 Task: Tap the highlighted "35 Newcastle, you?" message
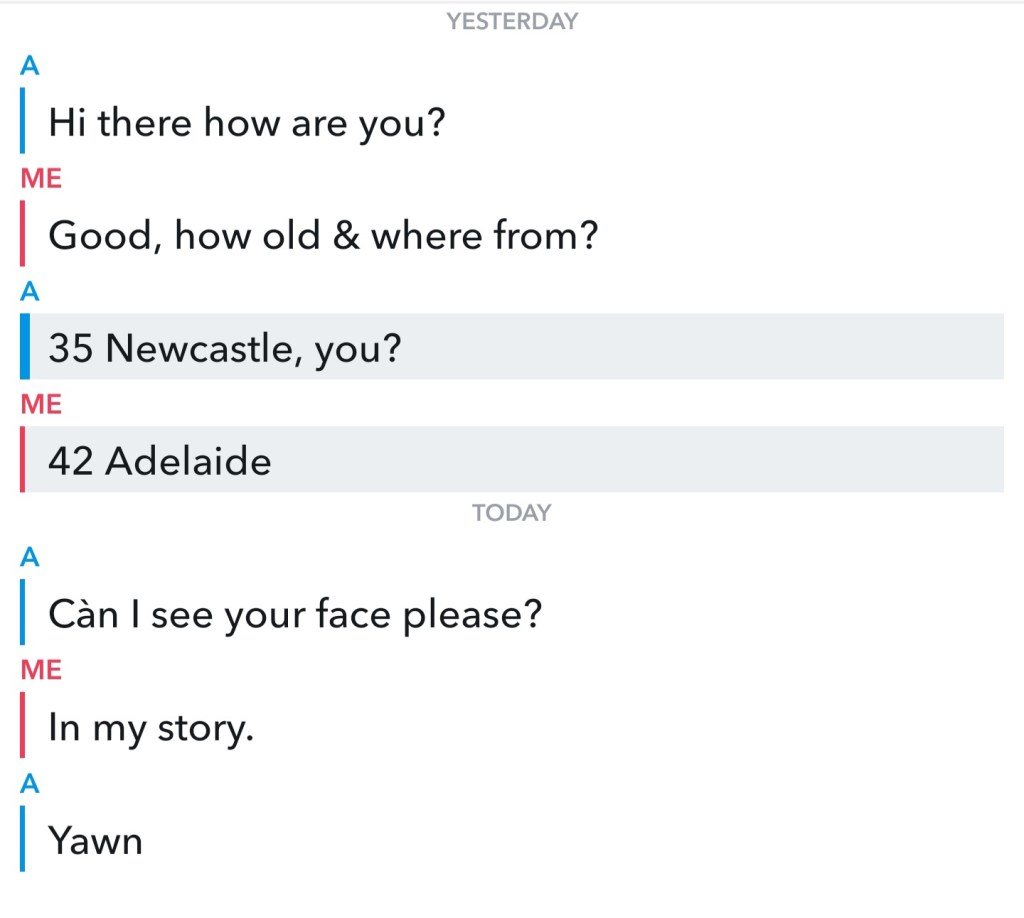pos(224,348)
